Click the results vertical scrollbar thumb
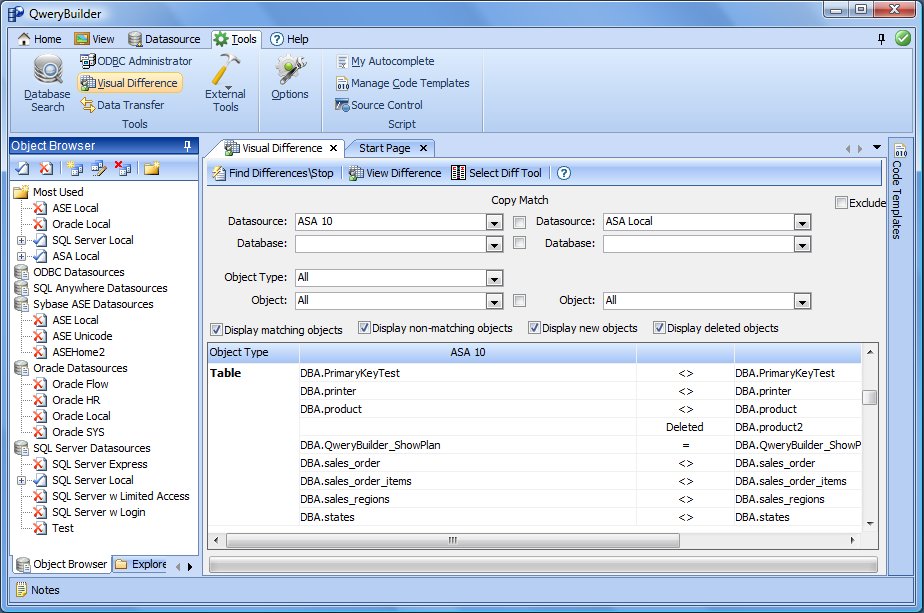Viewport: 924px width, 613px height. click(x=869, y=397)
